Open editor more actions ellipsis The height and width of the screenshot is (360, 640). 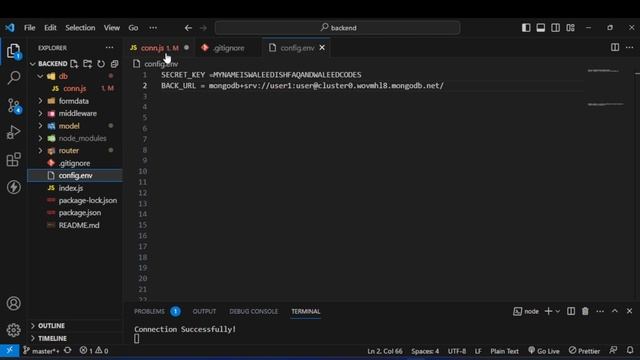pyautogui.click(x=629, y=47)
